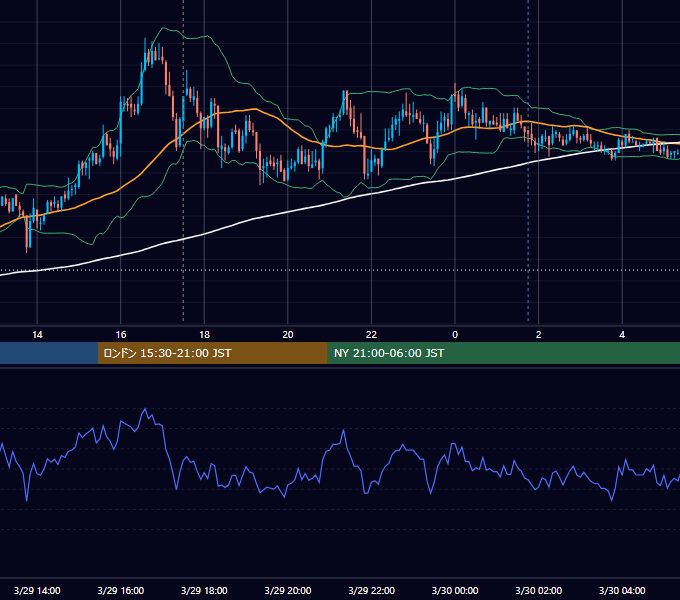The height and width of the screenshot is (600, 680).
Task: Click the blue session band before ロンドン
Action: 49,353
